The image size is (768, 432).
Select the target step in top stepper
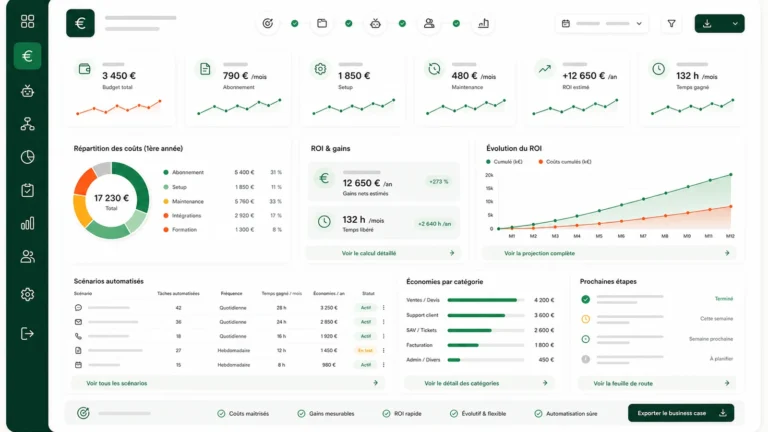(x=267, y=24)
